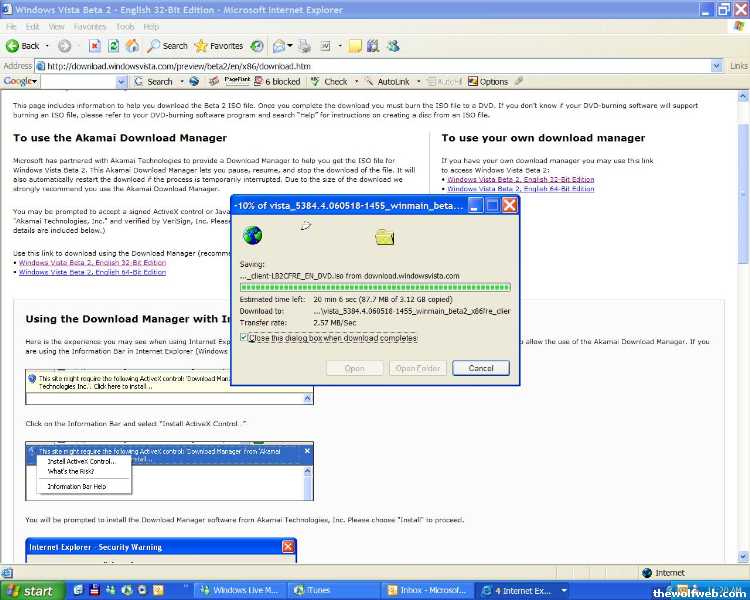Click the Back navigation arrow icon
The image size is (750, 600).
[x=14, y=46]
